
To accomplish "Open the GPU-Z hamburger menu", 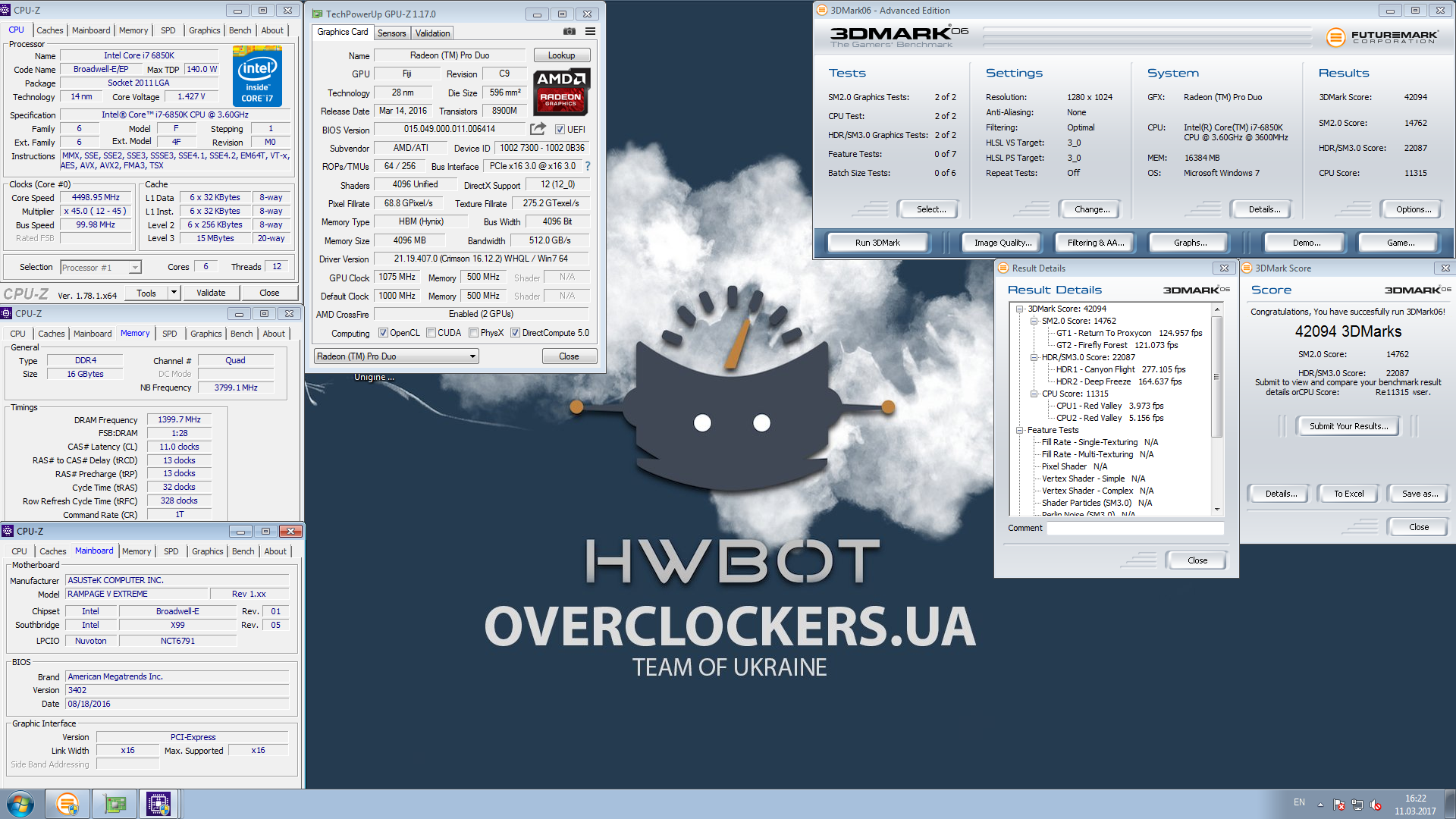I will [x=590, y=32].
